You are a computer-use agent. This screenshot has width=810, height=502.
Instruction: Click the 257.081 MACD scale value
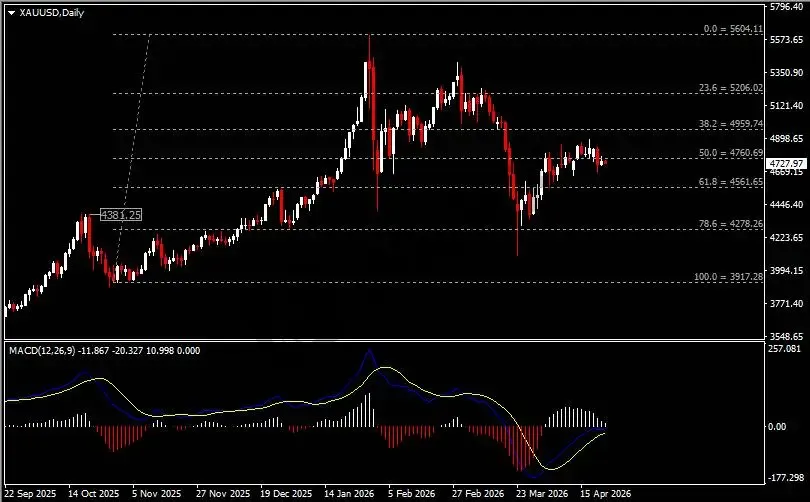tap(785, 349)
